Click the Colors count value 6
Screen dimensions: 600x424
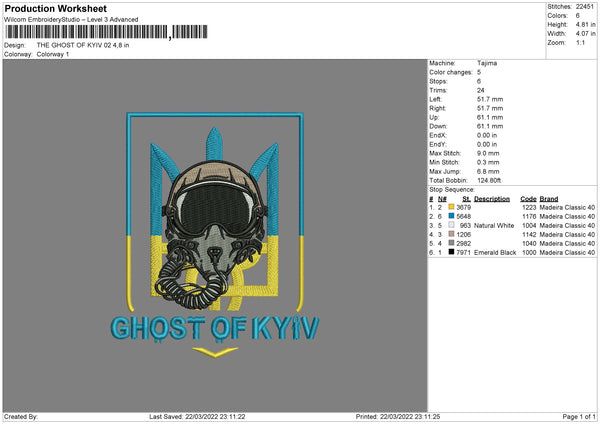coord(578,16)
